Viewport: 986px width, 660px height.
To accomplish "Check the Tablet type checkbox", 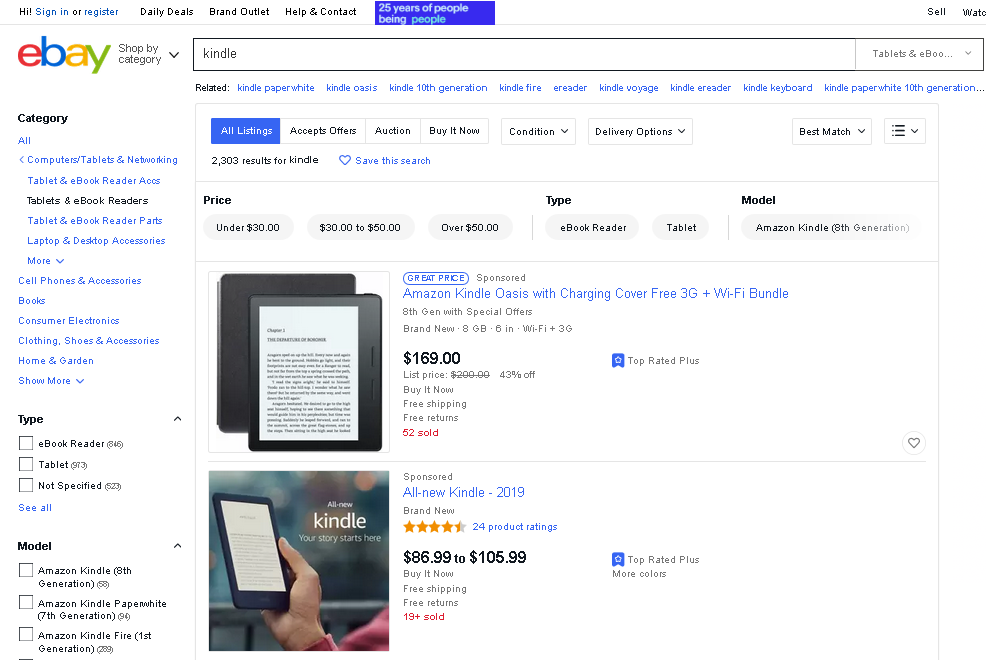I will 26,464.
